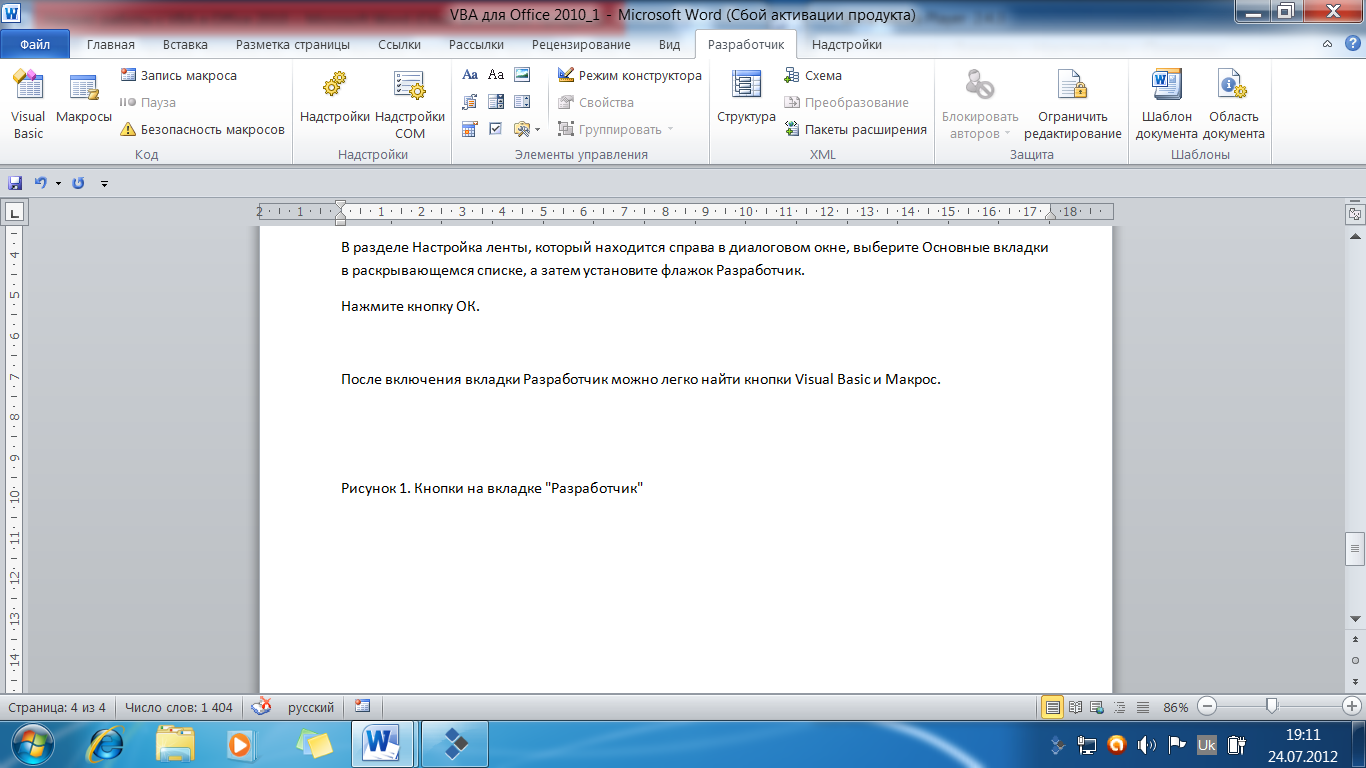Save document via quick access toolbar
This screenshot has height=768, width=1366.
15,183
